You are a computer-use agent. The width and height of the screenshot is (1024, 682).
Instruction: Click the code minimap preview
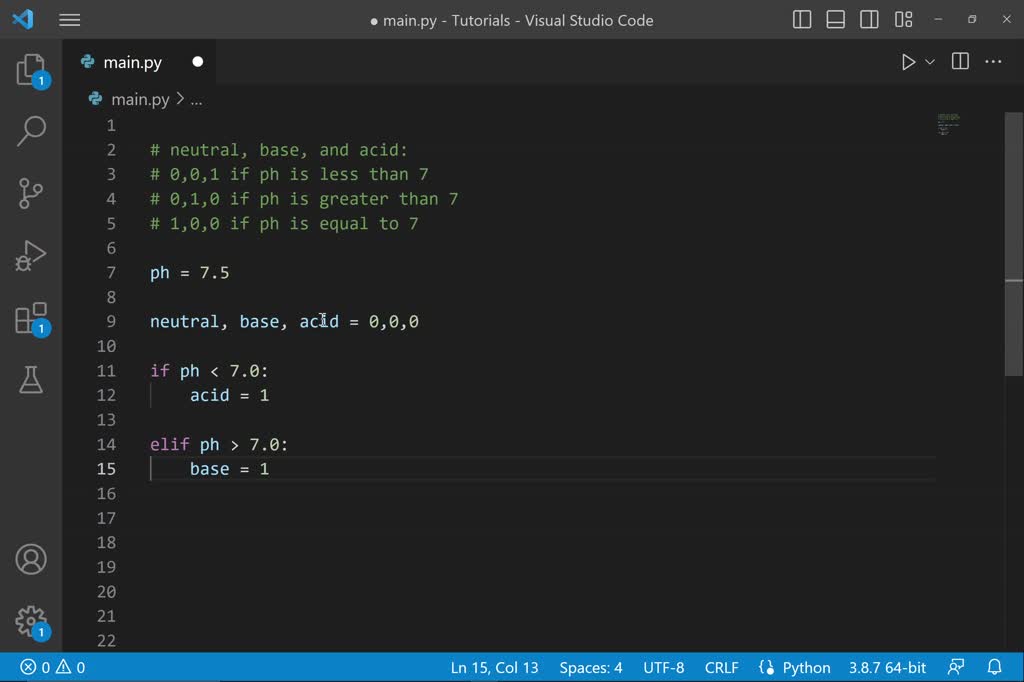click(948, 125)
